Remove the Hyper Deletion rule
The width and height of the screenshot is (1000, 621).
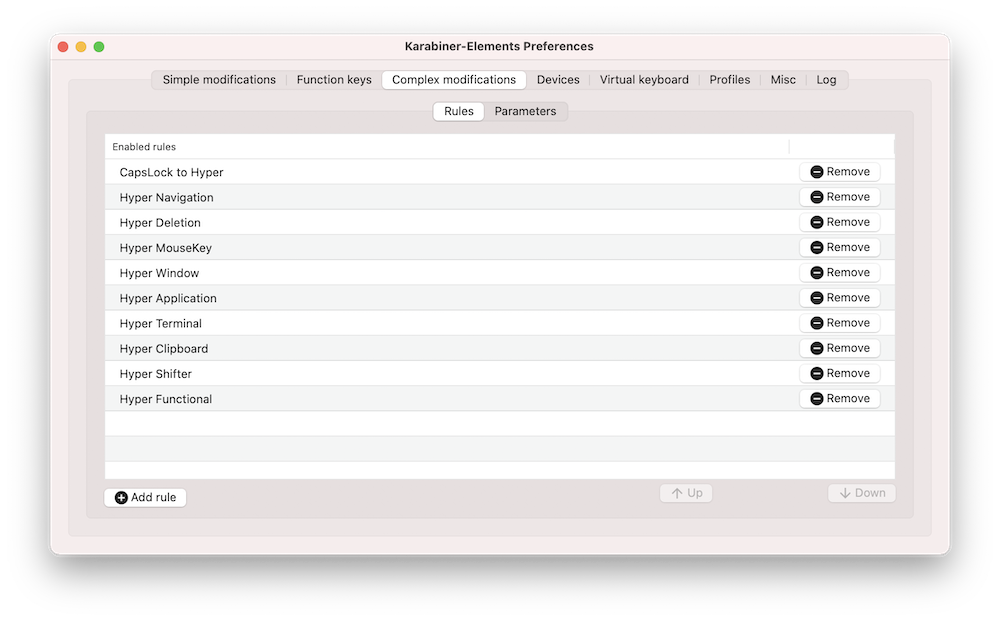840,222
